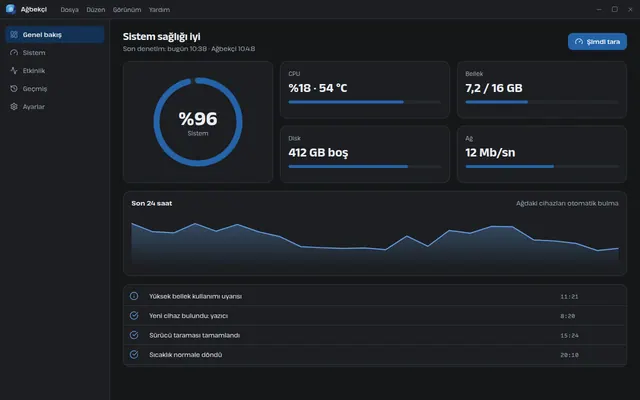Click the Ağ throughput progress bar

[x=542, y=167]
